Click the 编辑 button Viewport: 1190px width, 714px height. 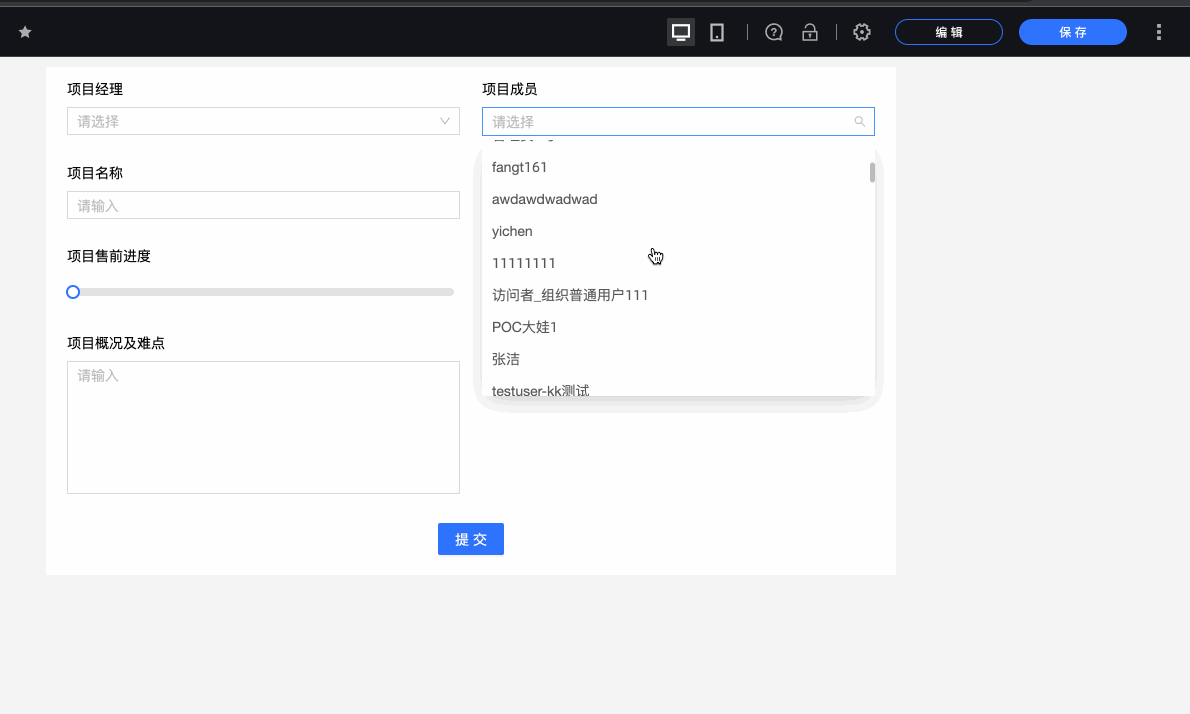949,32
